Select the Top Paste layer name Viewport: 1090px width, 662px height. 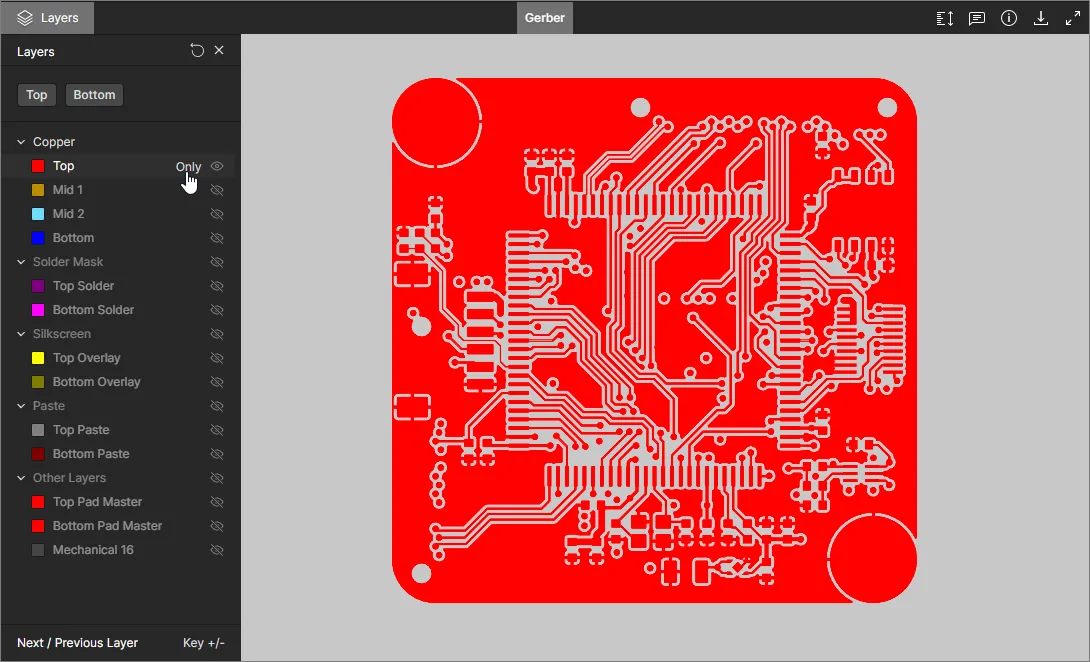point(81,430)
